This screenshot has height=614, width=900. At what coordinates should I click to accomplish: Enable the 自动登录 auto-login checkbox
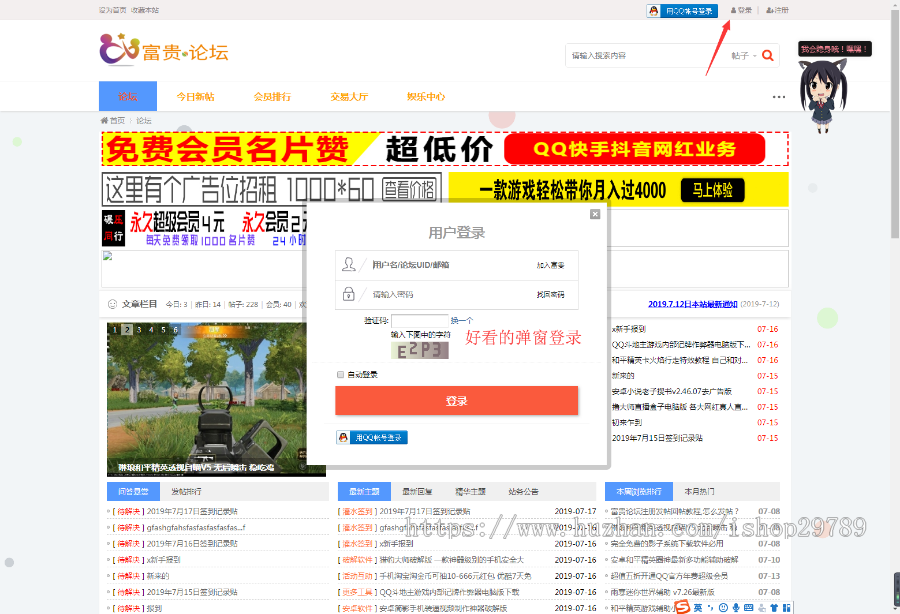[341, 374]
